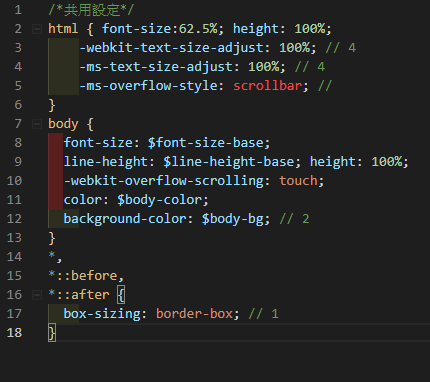Click the opening brace after *::after
Viewport: 430px width, 382px height.
click(121, 295)
